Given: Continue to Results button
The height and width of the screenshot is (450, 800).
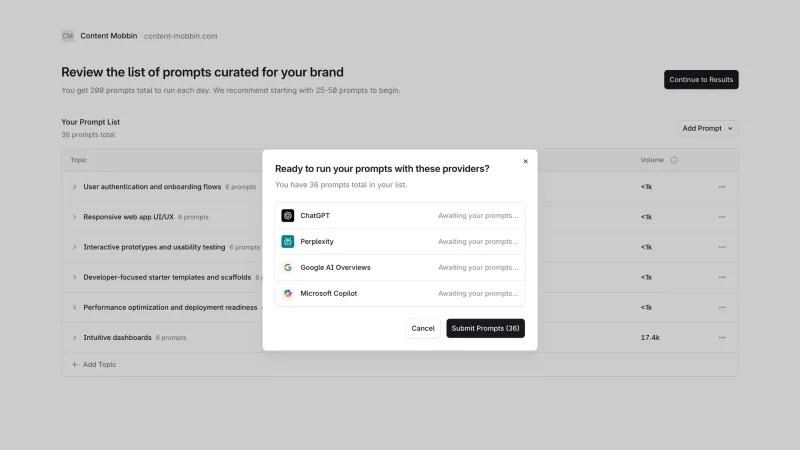Looking at the screenshot, I should 701,80.
